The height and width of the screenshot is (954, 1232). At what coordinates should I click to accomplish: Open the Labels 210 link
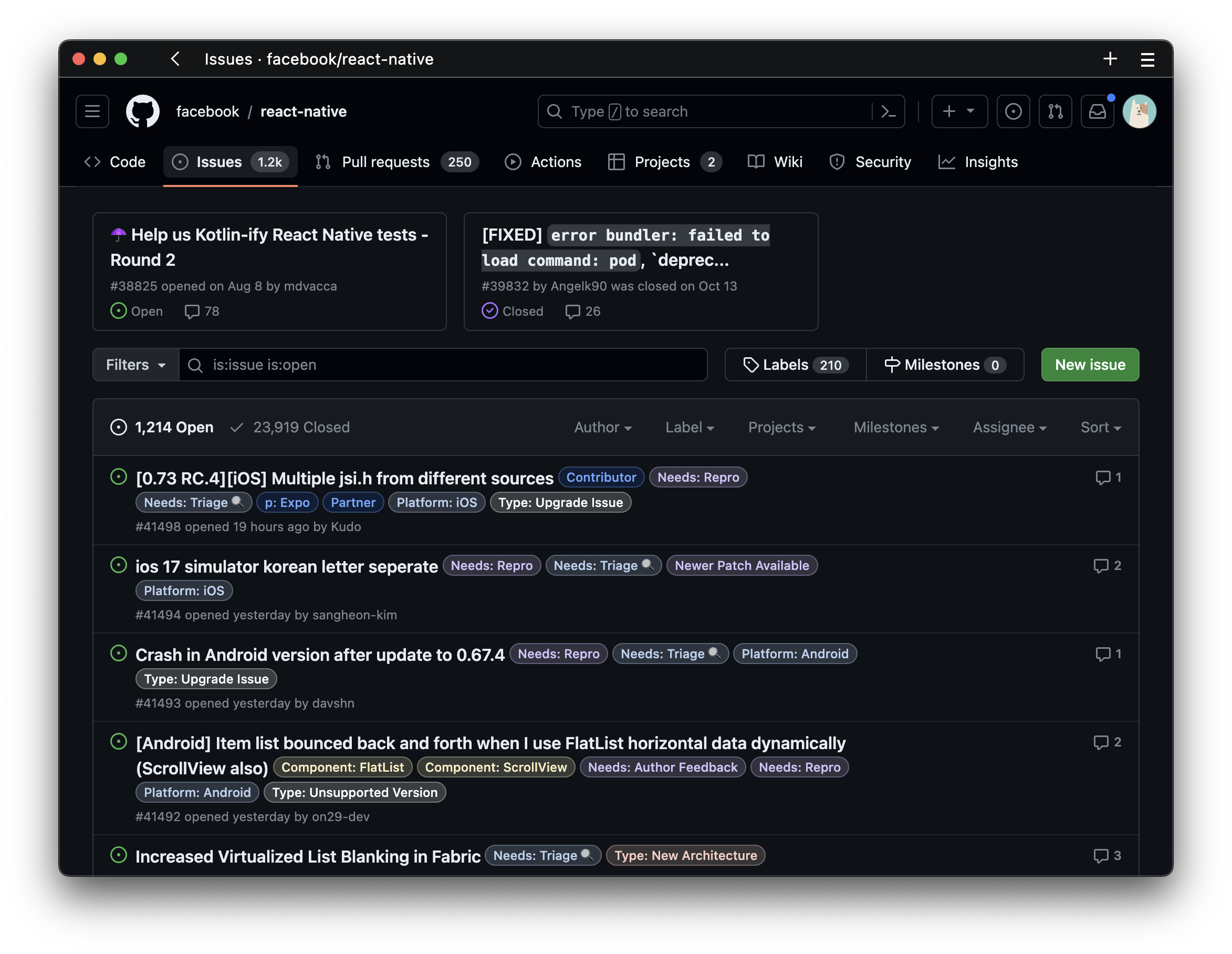[x=796, y=365]
